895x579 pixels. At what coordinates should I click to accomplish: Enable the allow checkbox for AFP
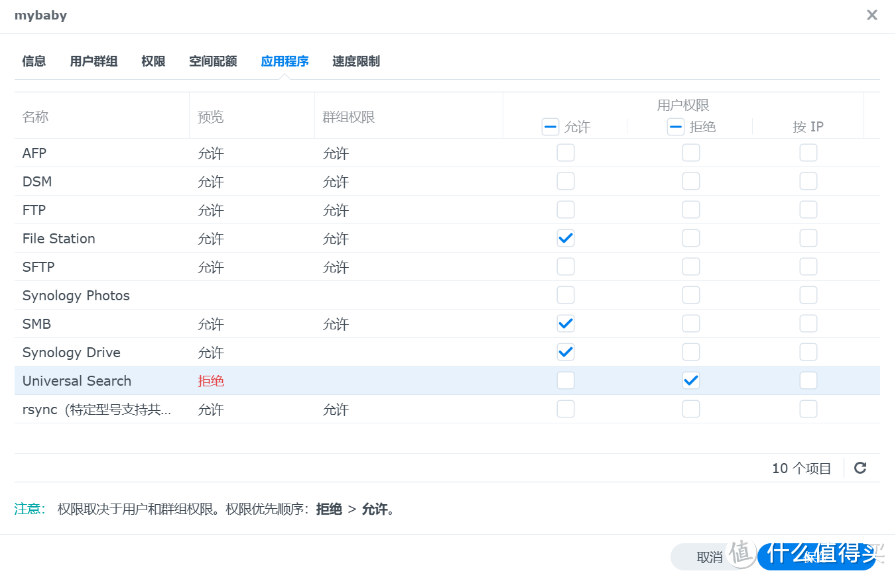click(565, 152)
